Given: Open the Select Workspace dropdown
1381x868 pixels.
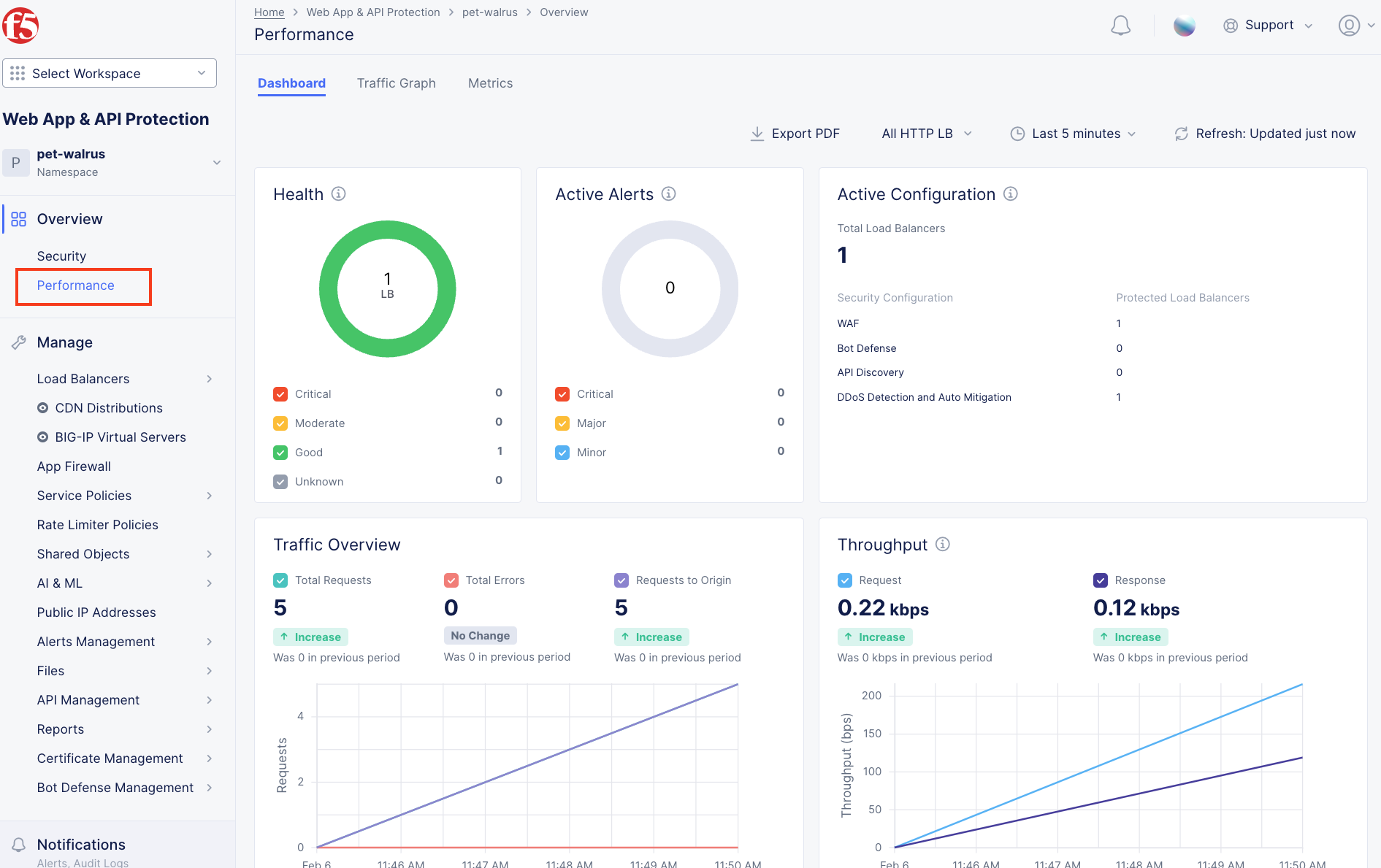Looking at the screenshot, I should click(110, 73).
